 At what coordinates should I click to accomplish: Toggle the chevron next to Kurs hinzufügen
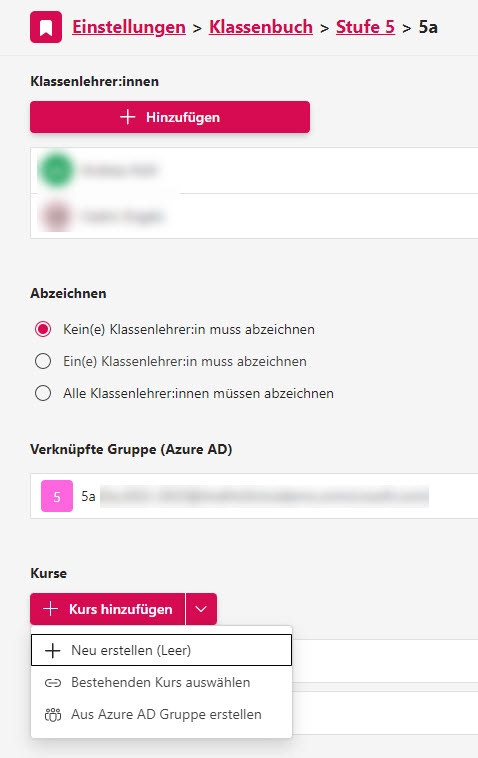point(201,609)
